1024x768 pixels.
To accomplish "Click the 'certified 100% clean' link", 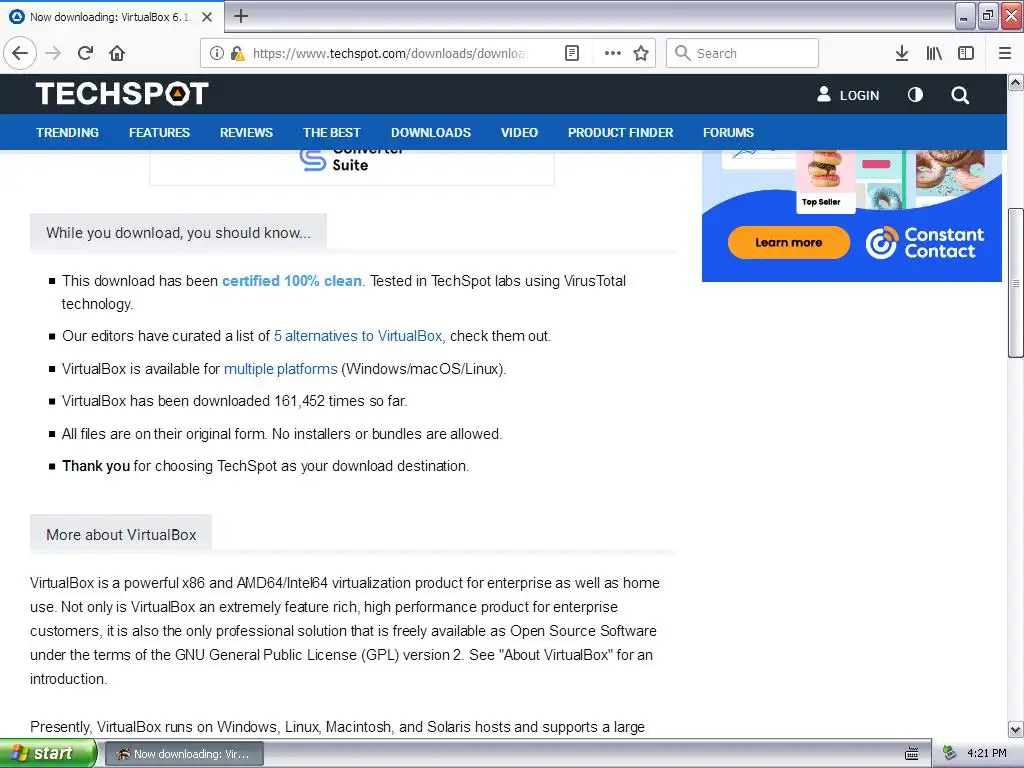I will (292, 281).
